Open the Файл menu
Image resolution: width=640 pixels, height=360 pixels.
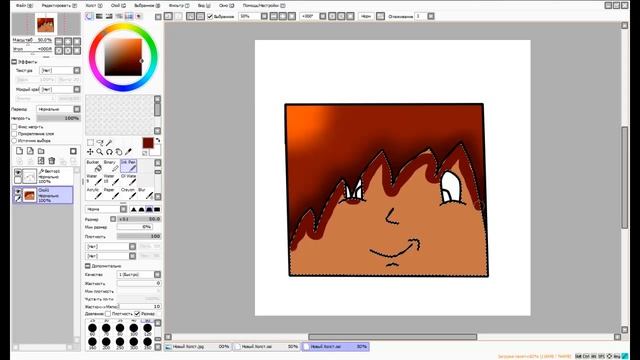tap(24, 6)
